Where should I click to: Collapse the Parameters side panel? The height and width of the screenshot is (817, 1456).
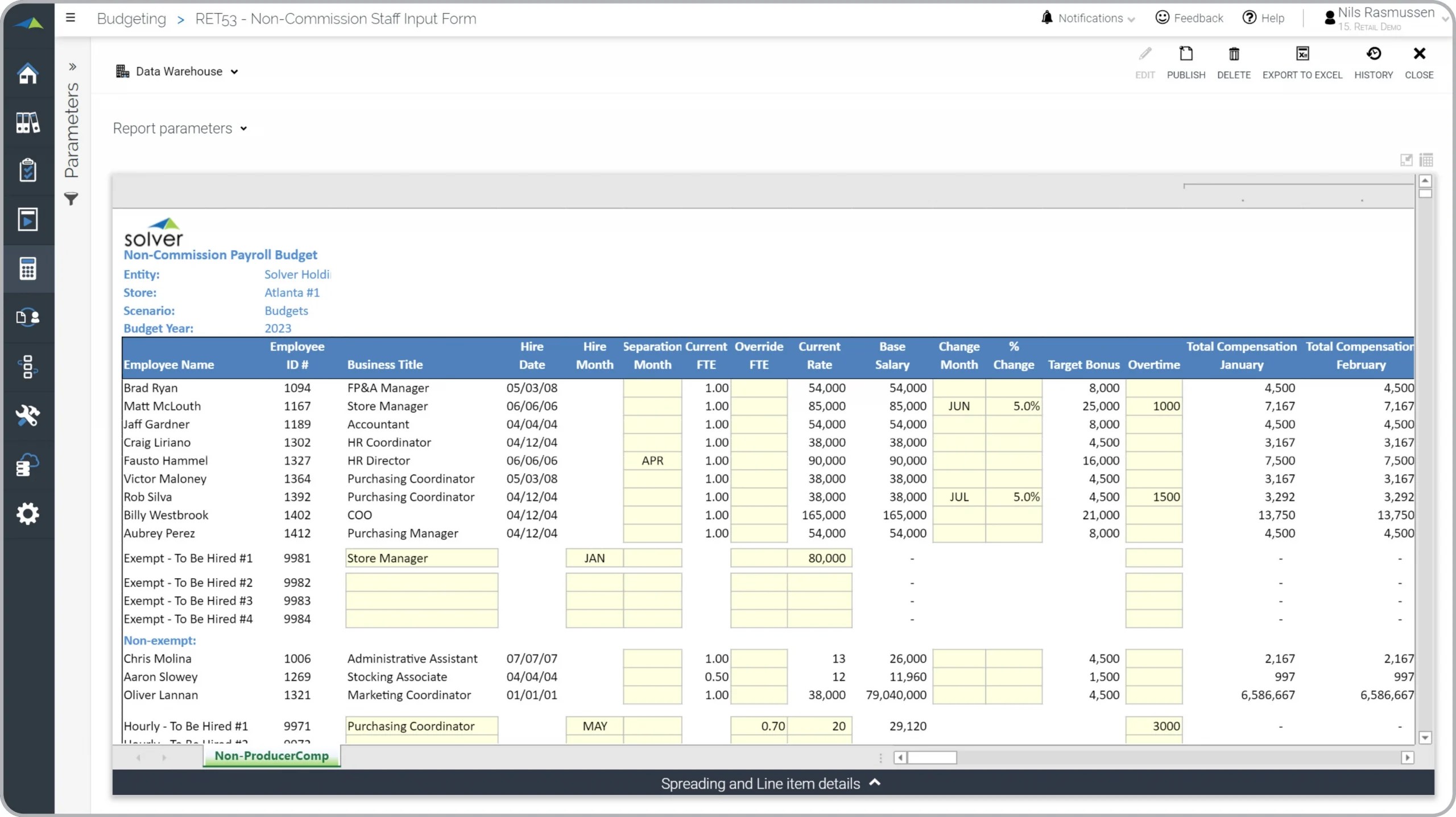pyautogui.click(x=72, y=67)
